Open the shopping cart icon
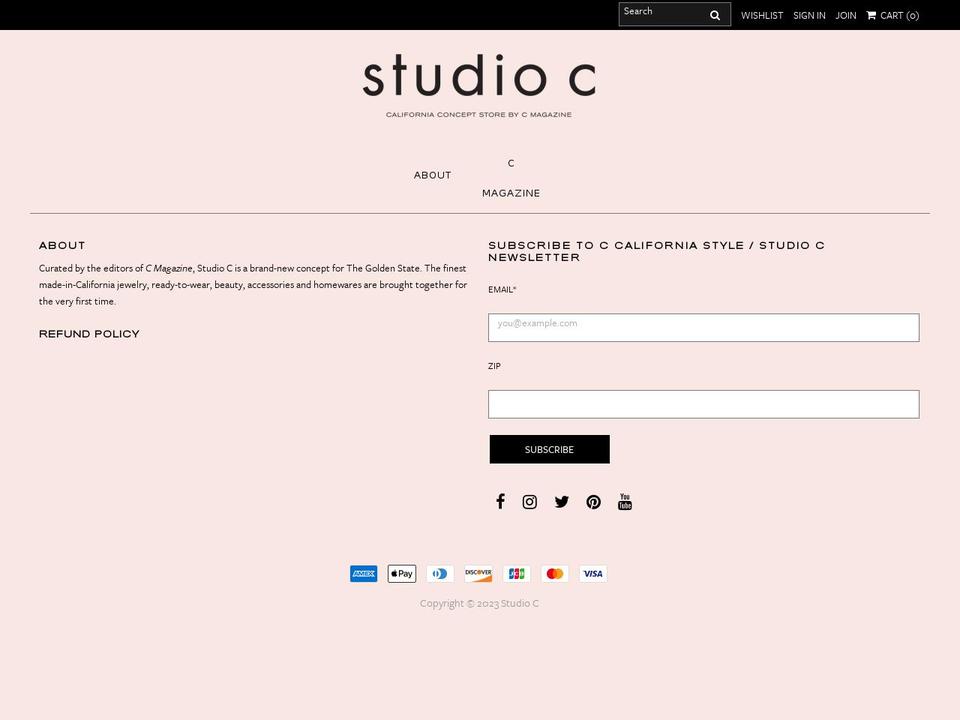The width and height of the screenshot is (960, 720). (871, 15)
